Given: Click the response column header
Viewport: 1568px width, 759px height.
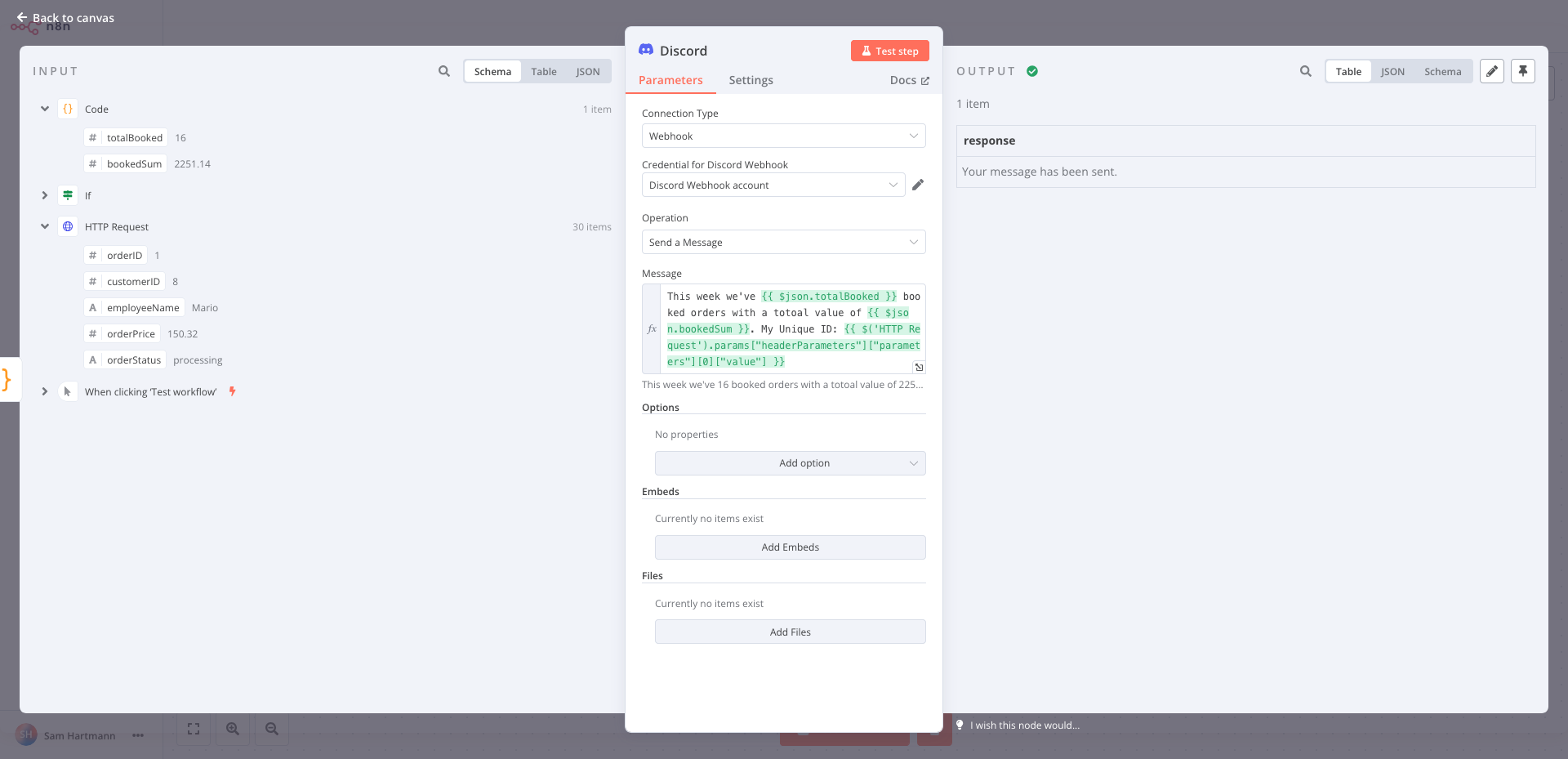Looking at the screenshot, I should coord(1245,141).
